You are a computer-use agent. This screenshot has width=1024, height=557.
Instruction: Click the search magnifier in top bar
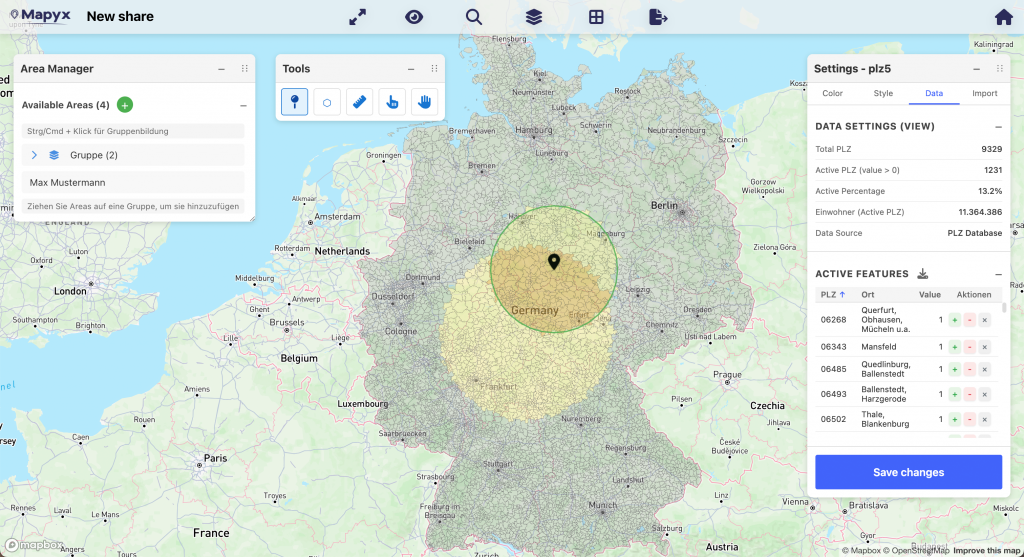click(x=474, y=17)
